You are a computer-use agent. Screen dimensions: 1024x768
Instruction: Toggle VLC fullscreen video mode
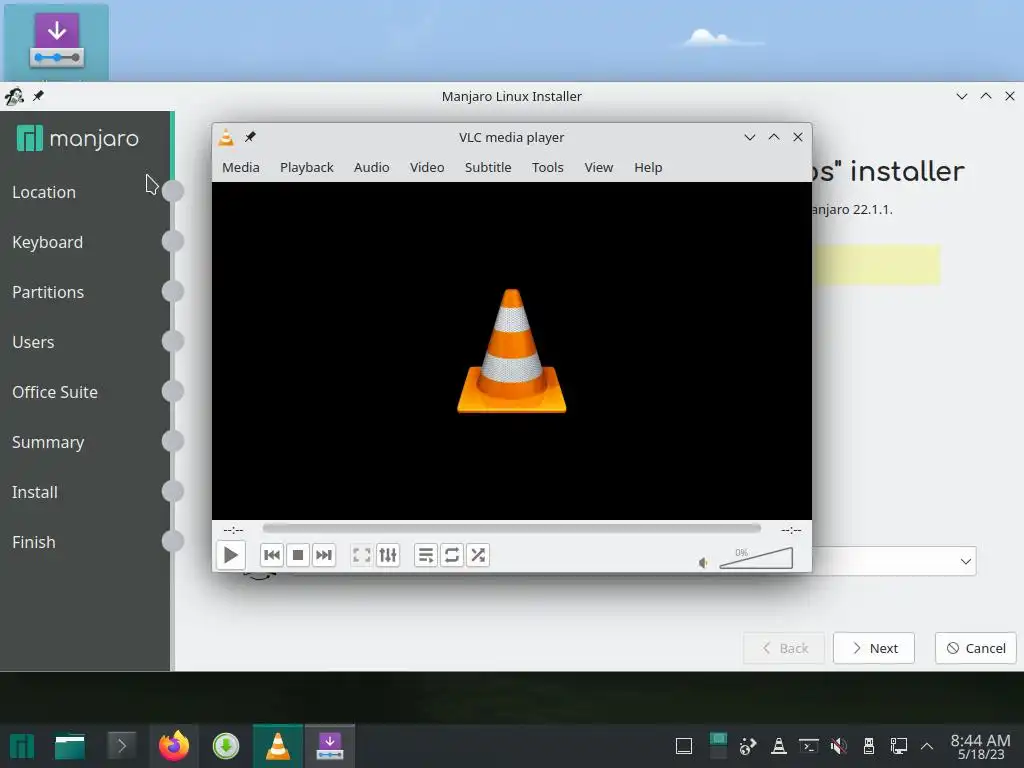tap(361, 555)
